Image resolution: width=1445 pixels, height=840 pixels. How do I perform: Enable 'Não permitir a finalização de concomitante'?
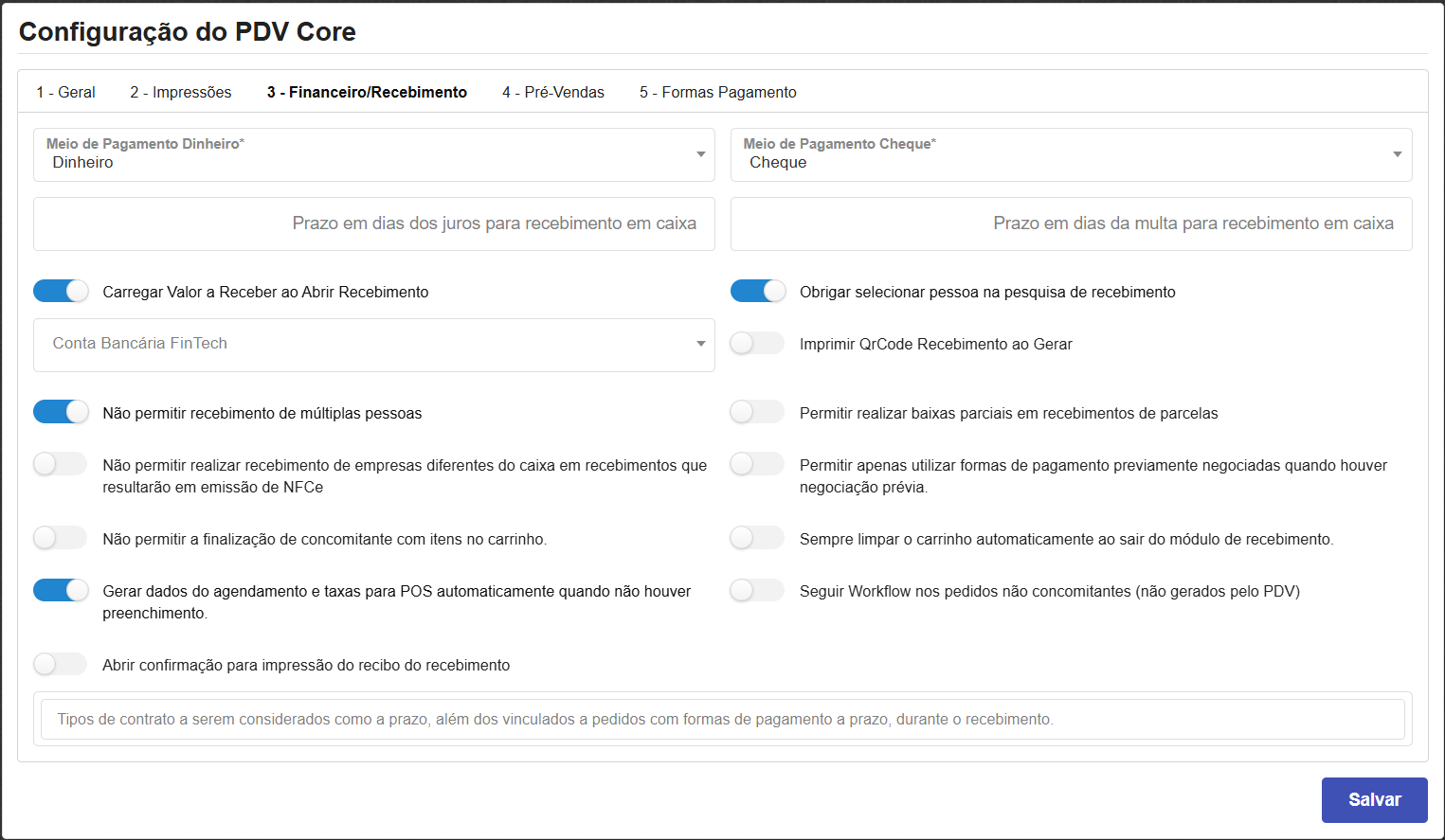[60, 537]
